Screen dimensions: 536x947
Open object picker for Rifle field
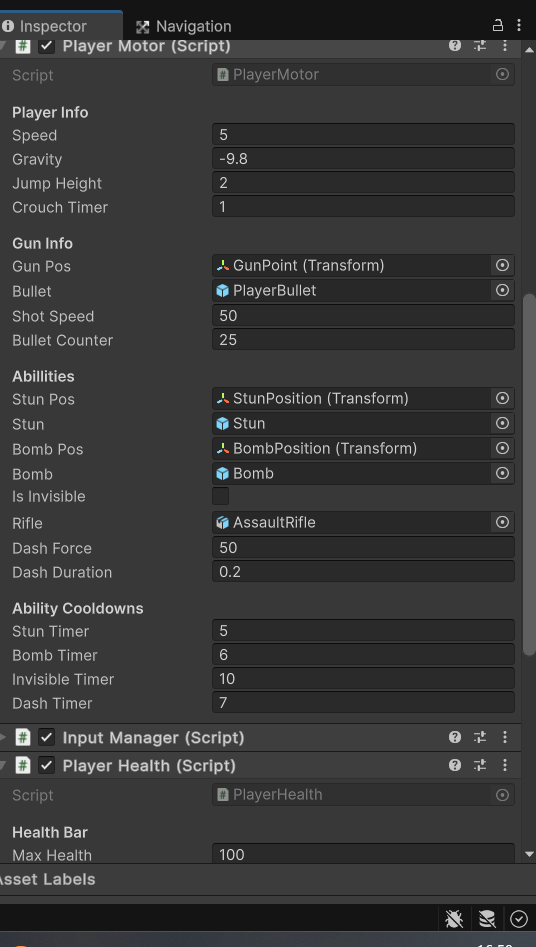502,522
